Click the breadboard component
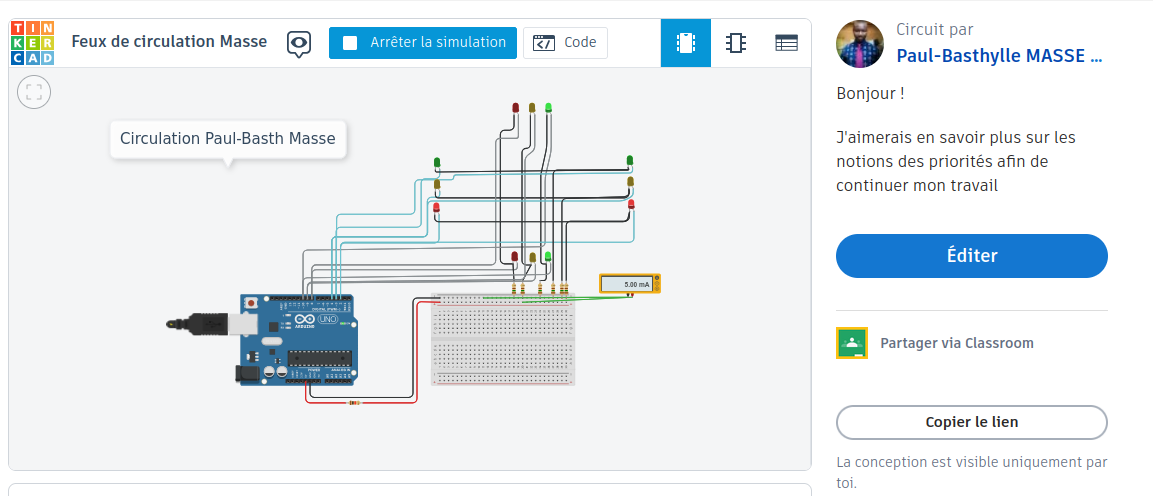 503,340
